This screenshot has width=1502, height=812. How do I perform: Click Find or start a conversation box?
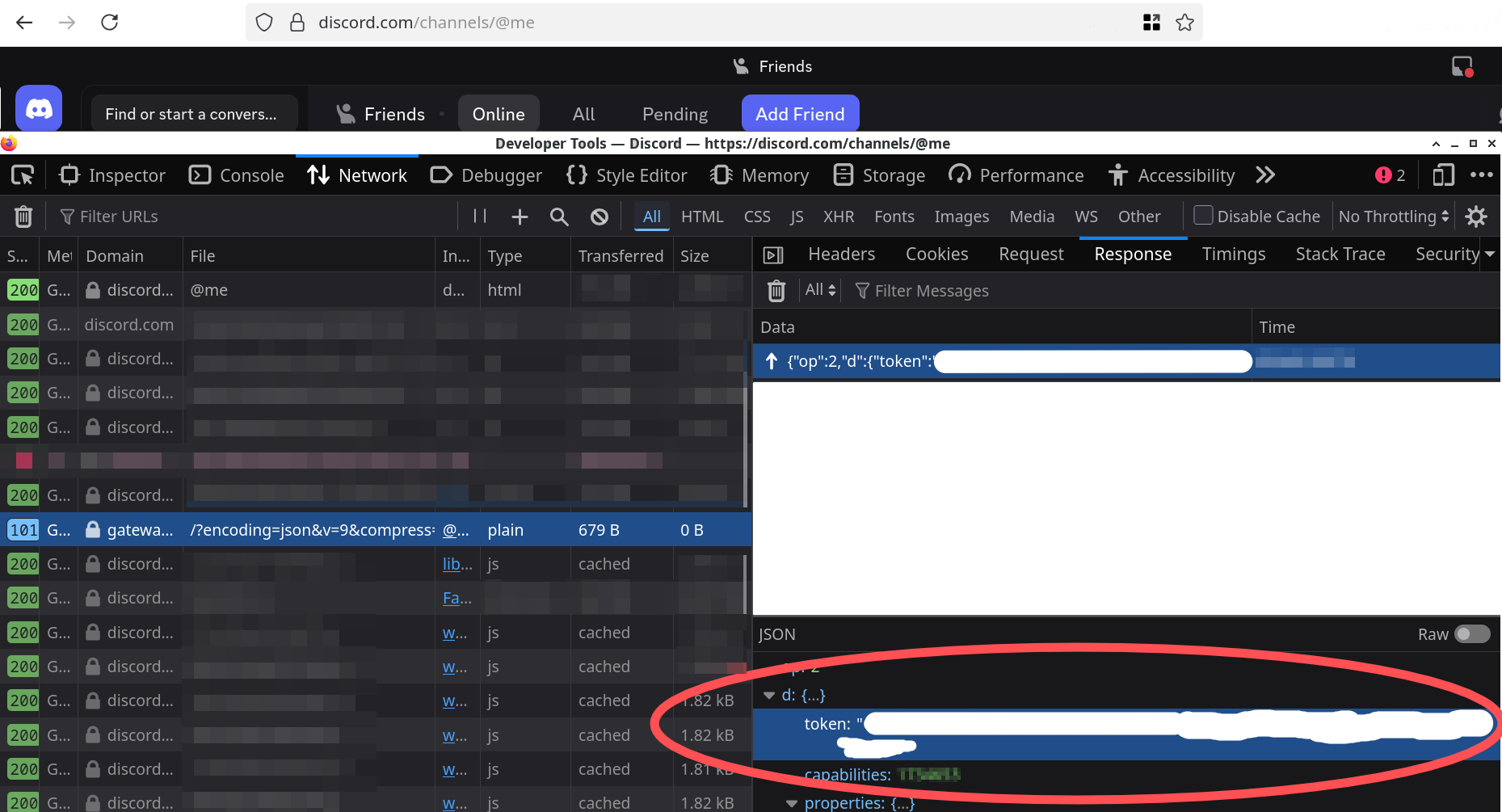point(194,114)
